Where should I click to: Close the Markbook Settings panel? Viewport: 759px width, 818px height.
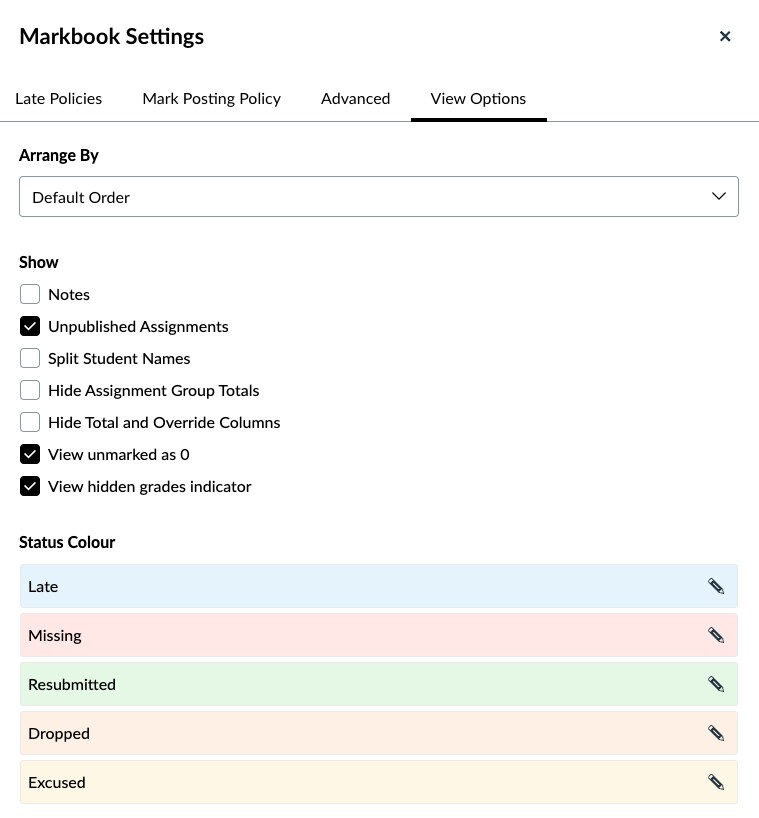tap(725, 37)
